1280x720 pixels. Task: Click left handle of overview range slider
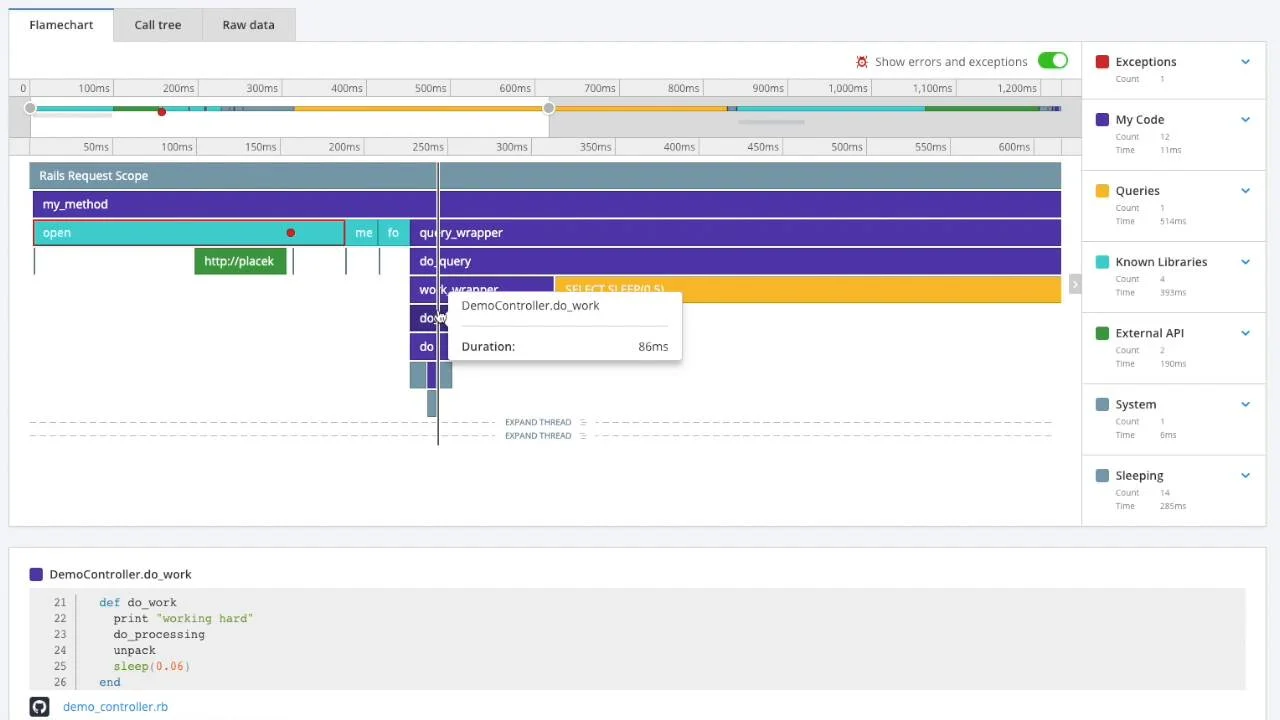(30, 108)
